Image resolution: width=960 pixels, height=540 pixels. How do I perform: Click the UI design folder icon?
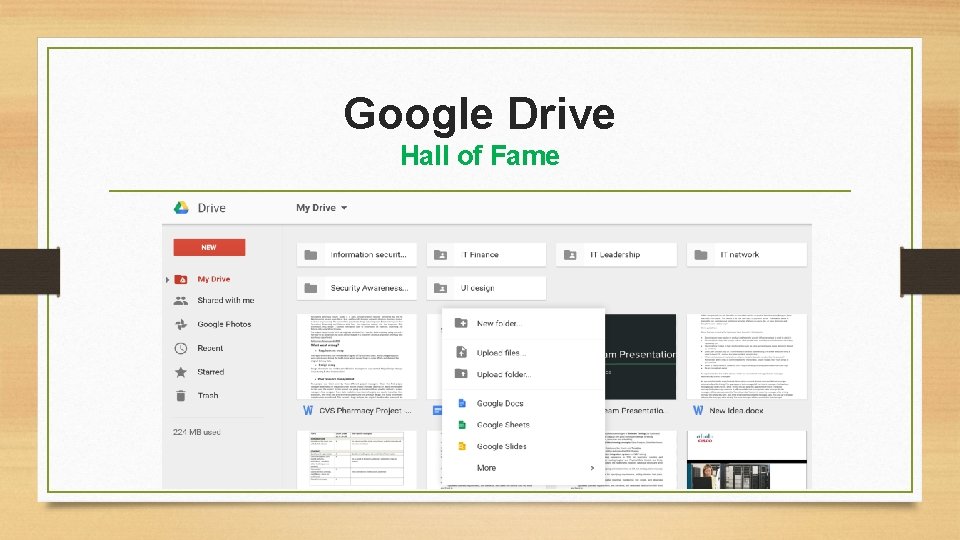pos(440,288)
